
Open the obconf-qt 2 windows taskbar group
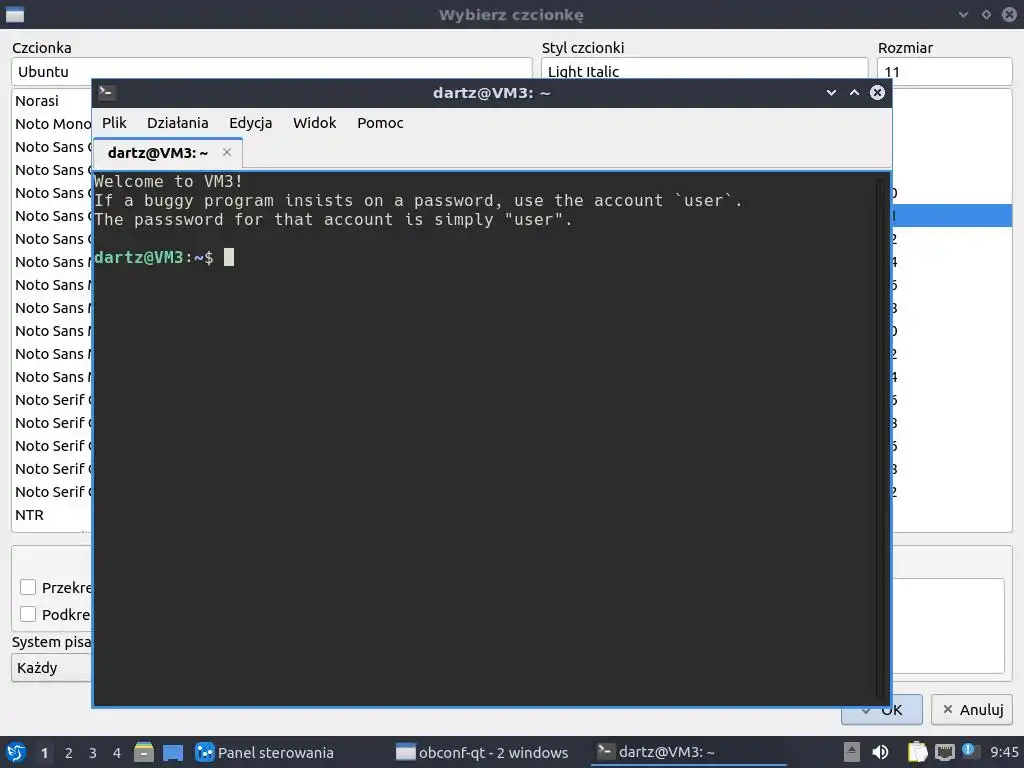(483, 752)
